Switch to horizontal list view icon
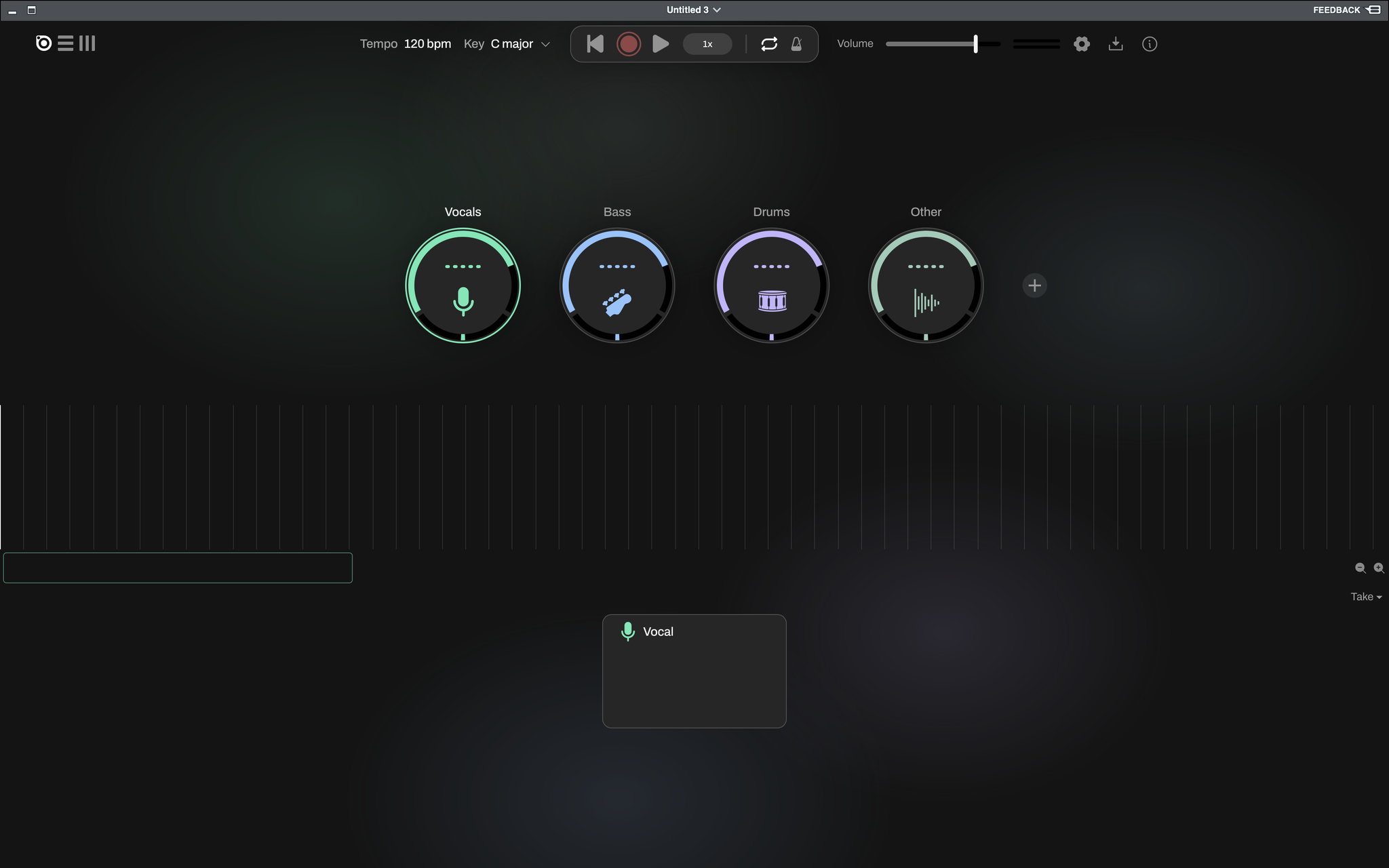The image size is (1389, 868). coord(65,43)
